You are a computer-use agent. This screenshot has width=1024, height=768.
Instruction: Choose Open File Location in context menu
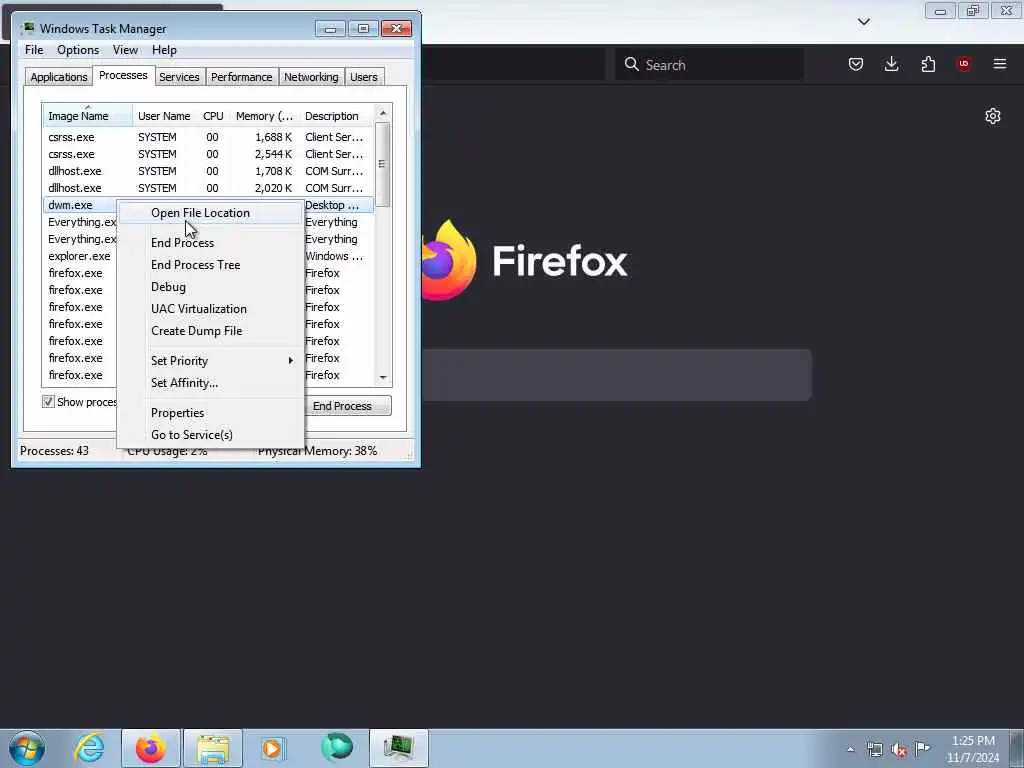click(210, 213)
